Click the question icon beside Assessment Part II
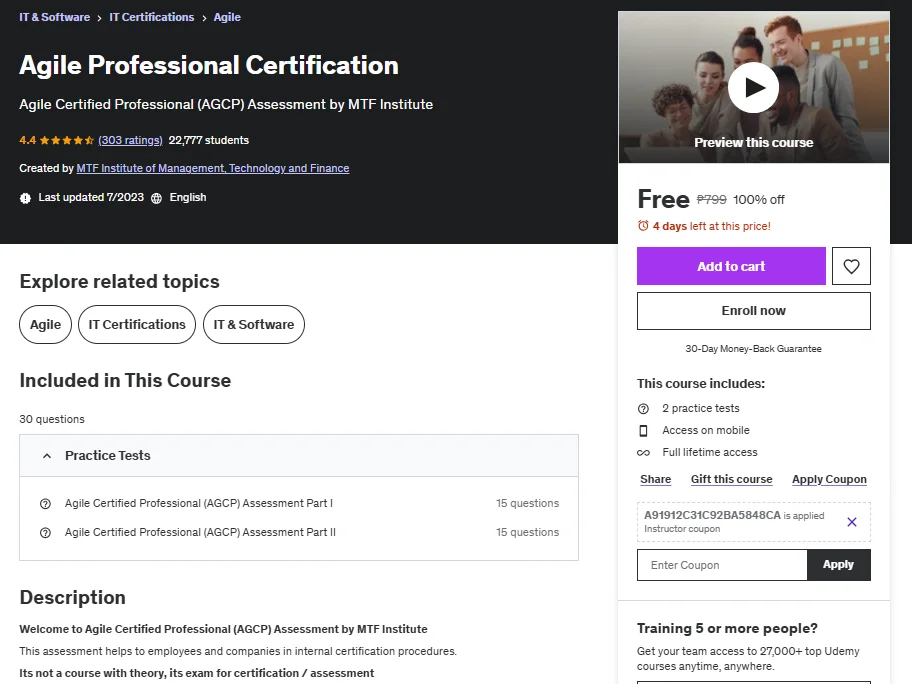Viewport: 912px width, 684px height. [45, 533]
